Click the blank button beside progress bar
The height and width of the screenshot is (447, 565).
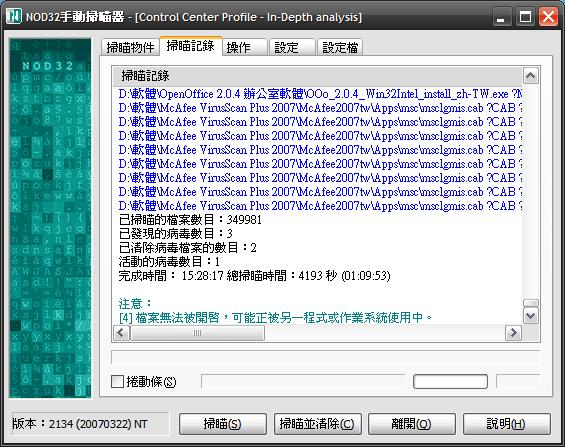[450, 381]
